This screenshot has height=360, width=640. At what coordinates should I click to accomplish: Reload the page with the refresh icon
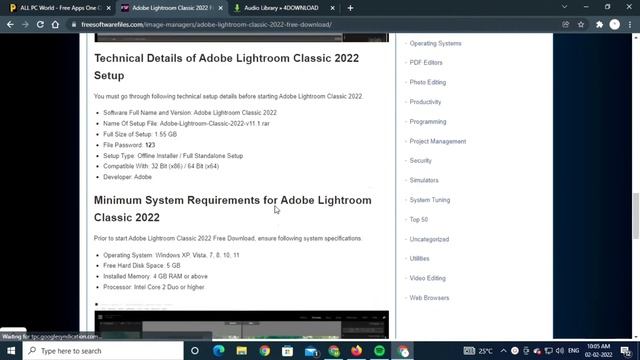point(40,24)
